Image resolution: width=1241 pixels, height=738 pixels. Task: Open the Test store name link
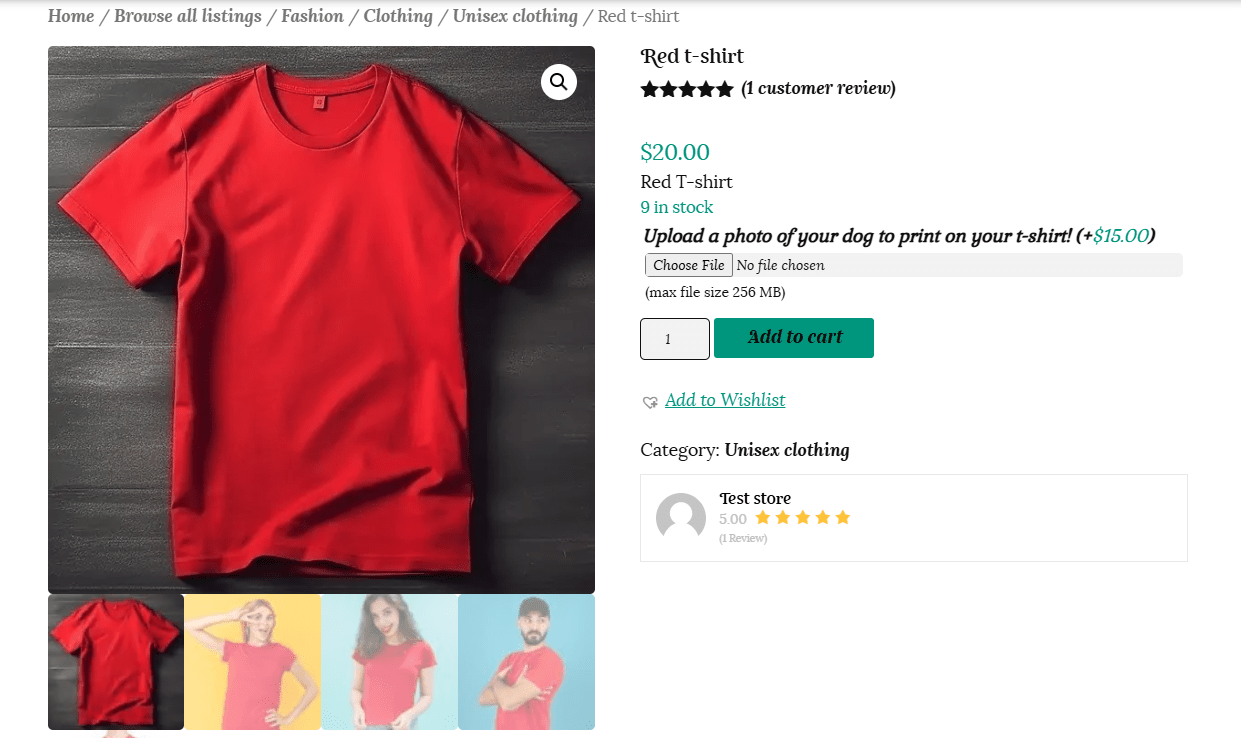pyautogui.click(x=755, y=498)
